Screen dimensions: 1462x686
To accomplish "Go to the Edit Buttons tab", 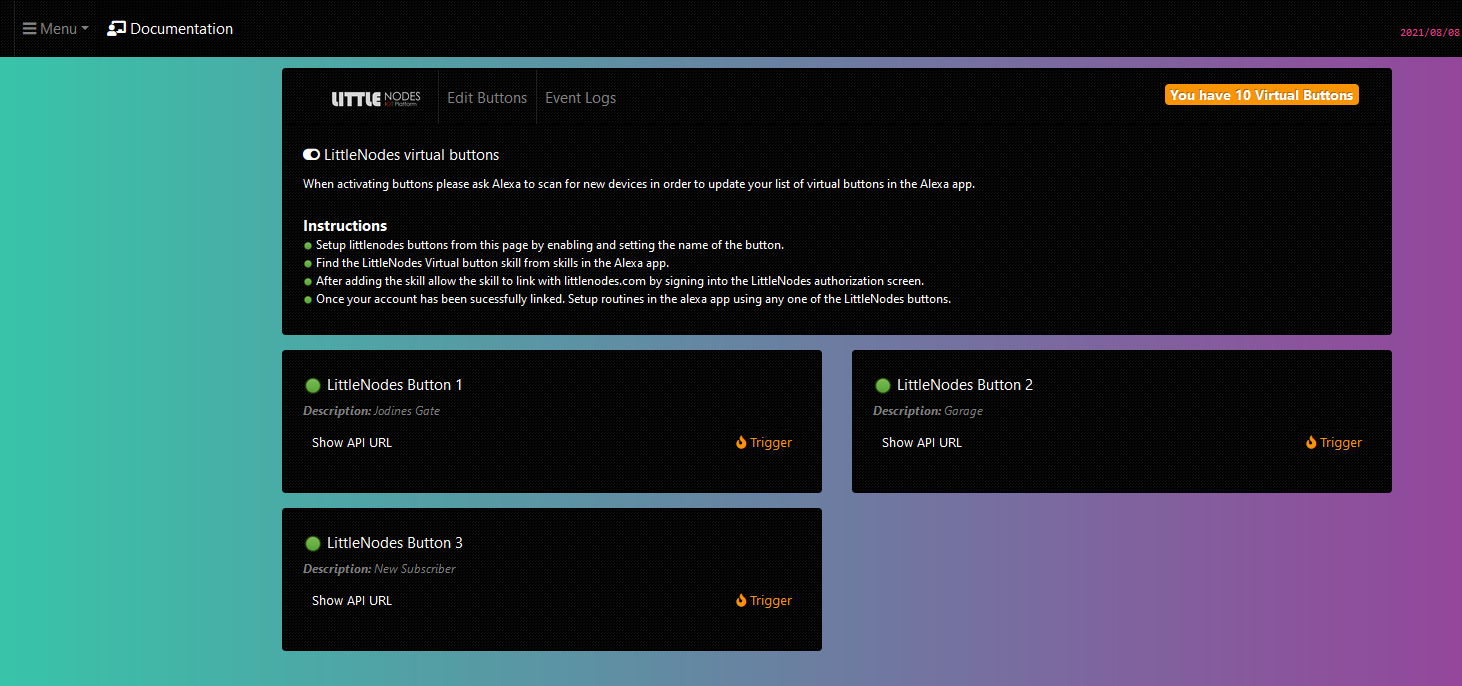I will pyautogui.click(x=487, y=98).
